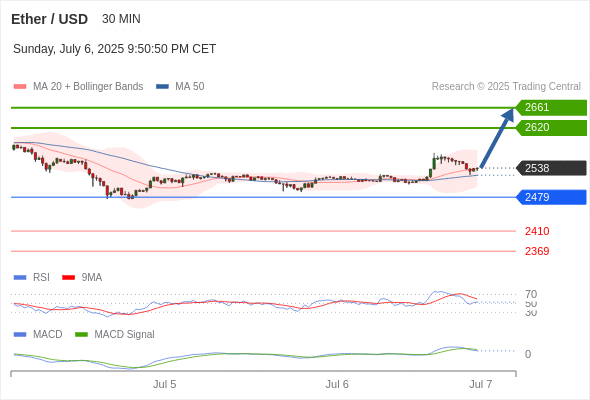Click the red 2410 support level text
This screenshot has height=400, width=590.
pos(537,231)
